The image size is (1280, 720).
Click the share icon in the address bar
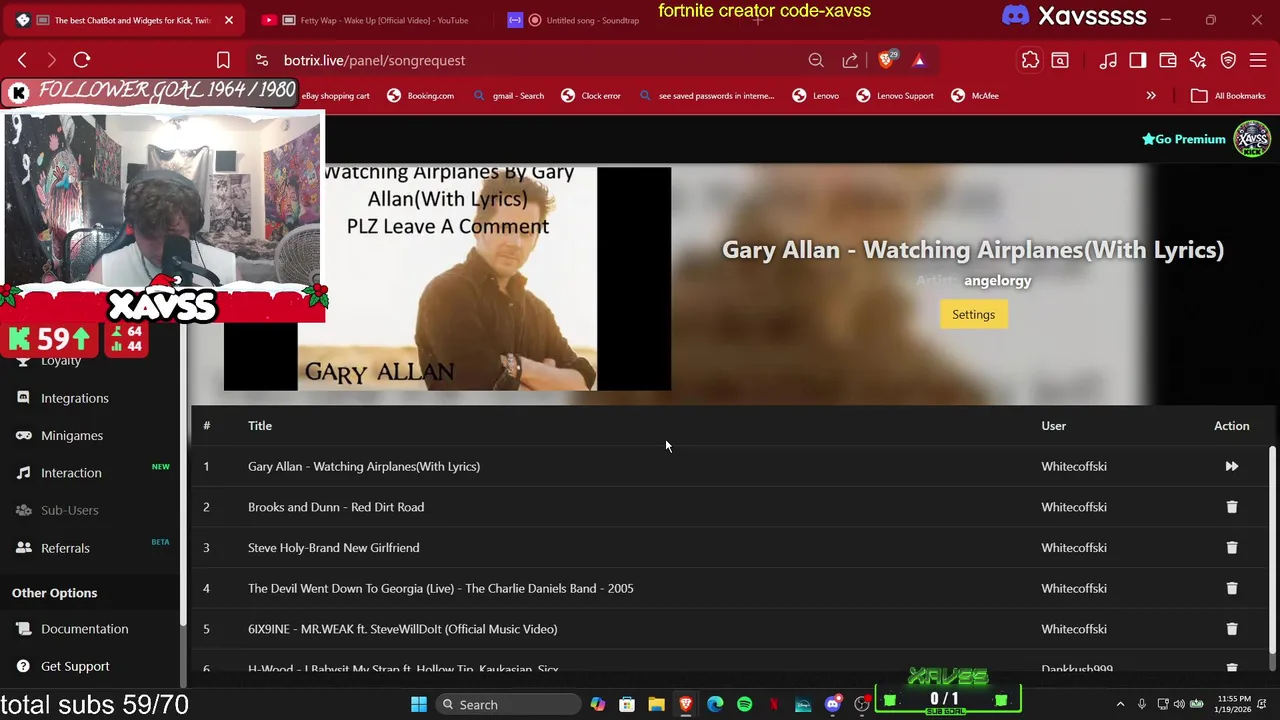pyautogui.click(x=850, y=60)
